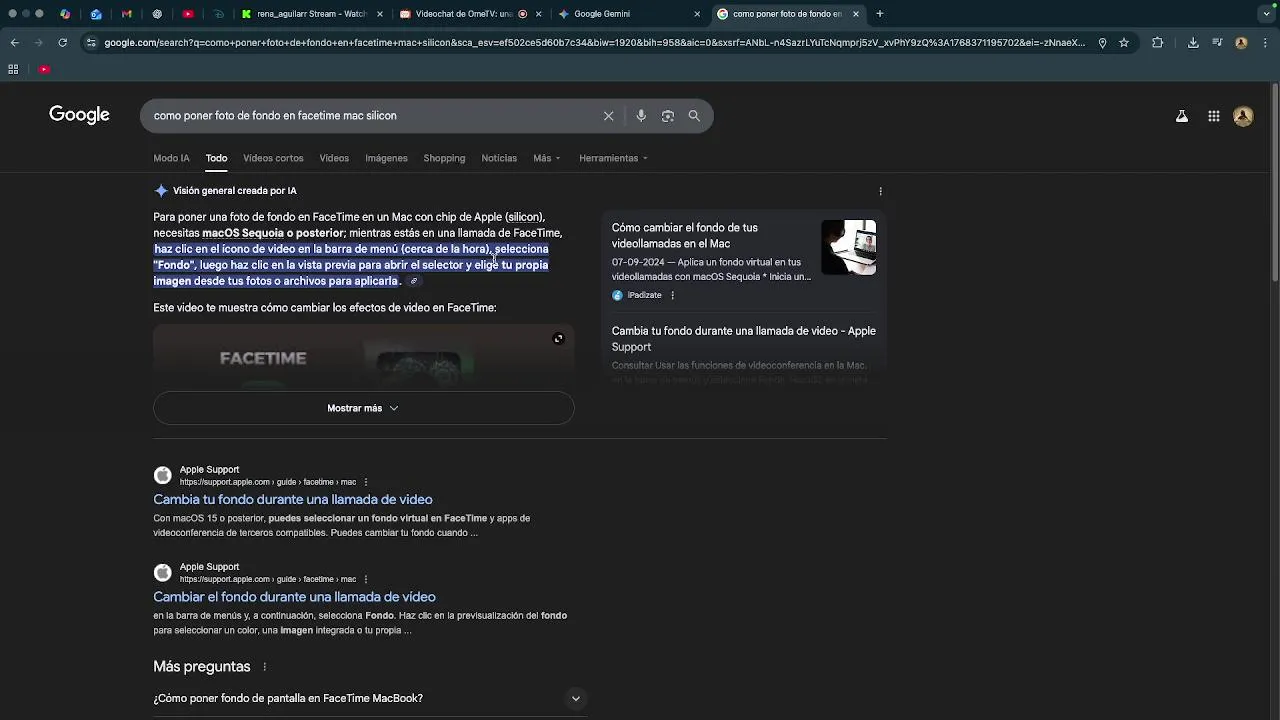Open Google account avatar on page
Viewport: 1280px width, 720px height.
click(x=1244, y=116)
